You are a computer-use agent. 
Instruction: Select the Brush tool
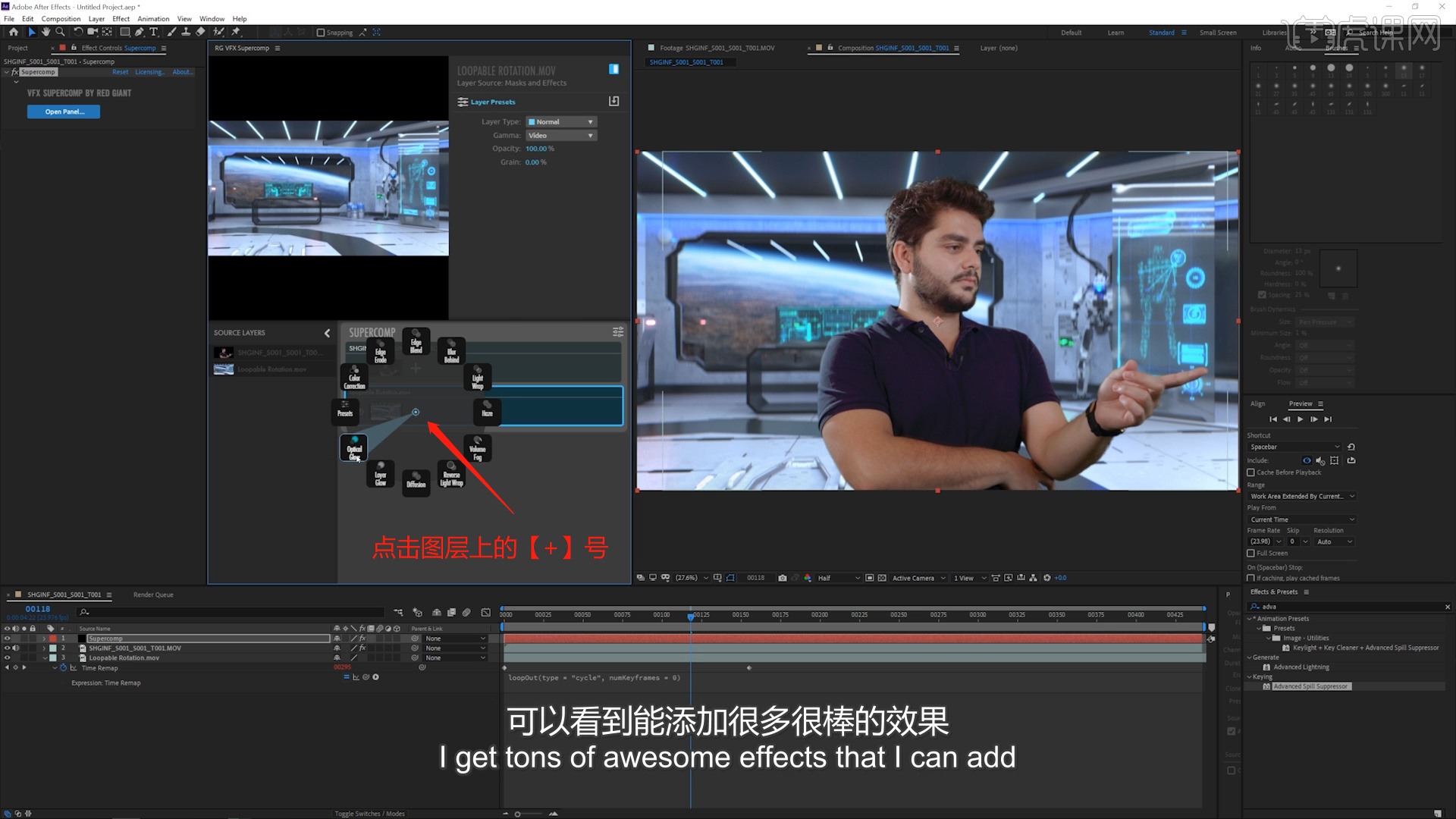click(x=171, y=32)
